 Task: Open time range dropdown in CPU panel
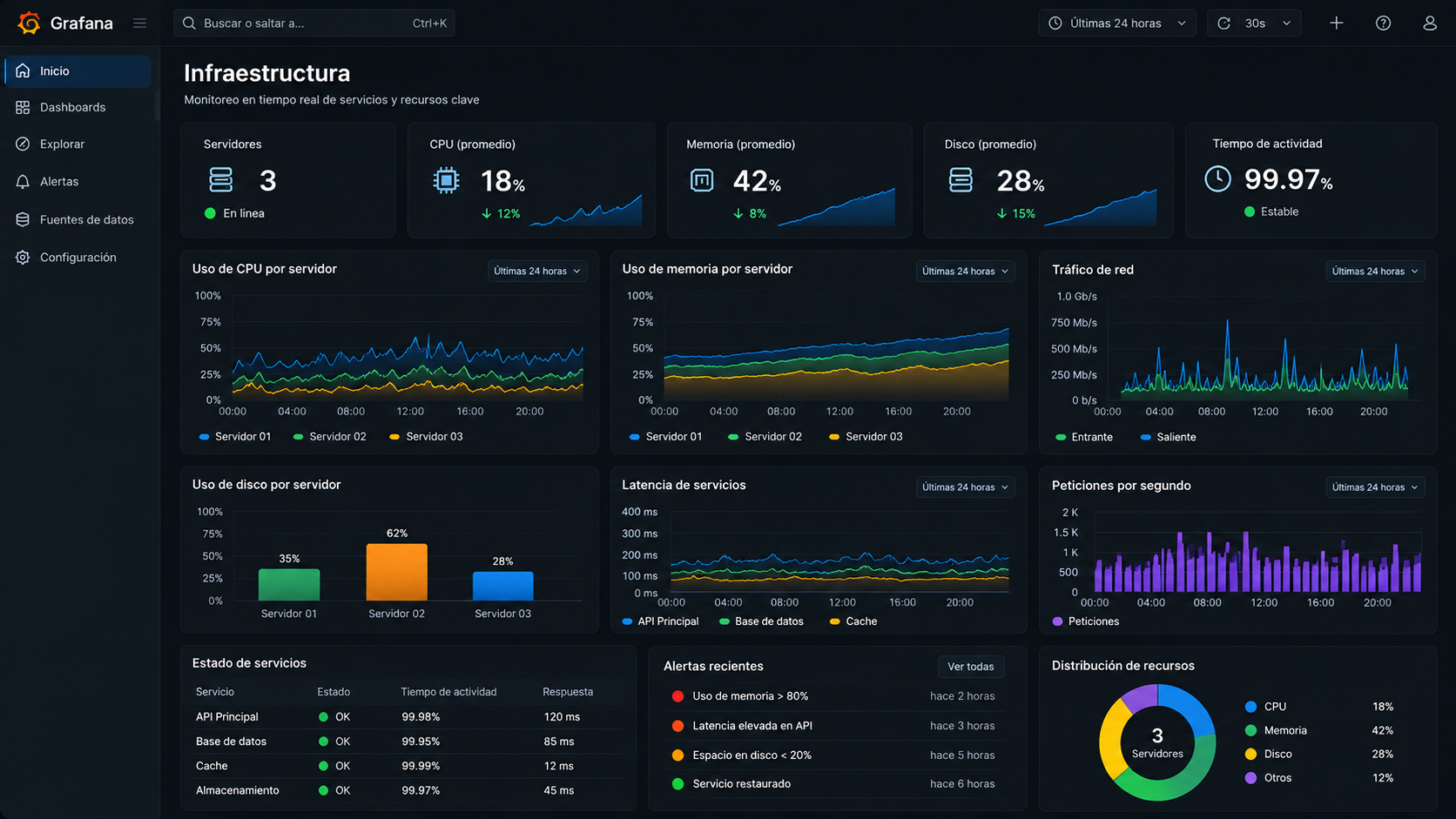tap(537, 271)
